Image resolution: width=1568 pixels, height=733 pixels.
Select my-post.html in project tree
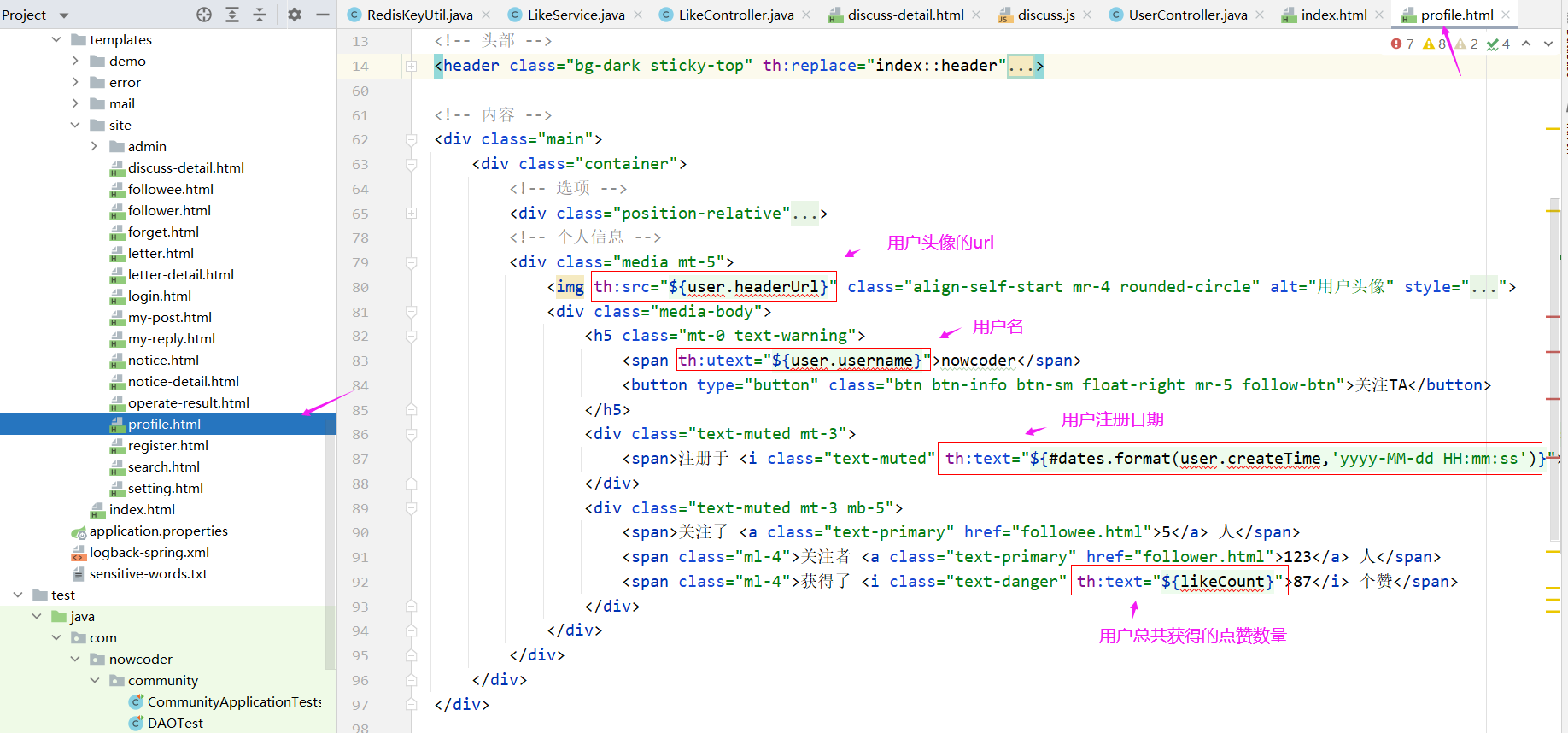click(x=169, y=317)
